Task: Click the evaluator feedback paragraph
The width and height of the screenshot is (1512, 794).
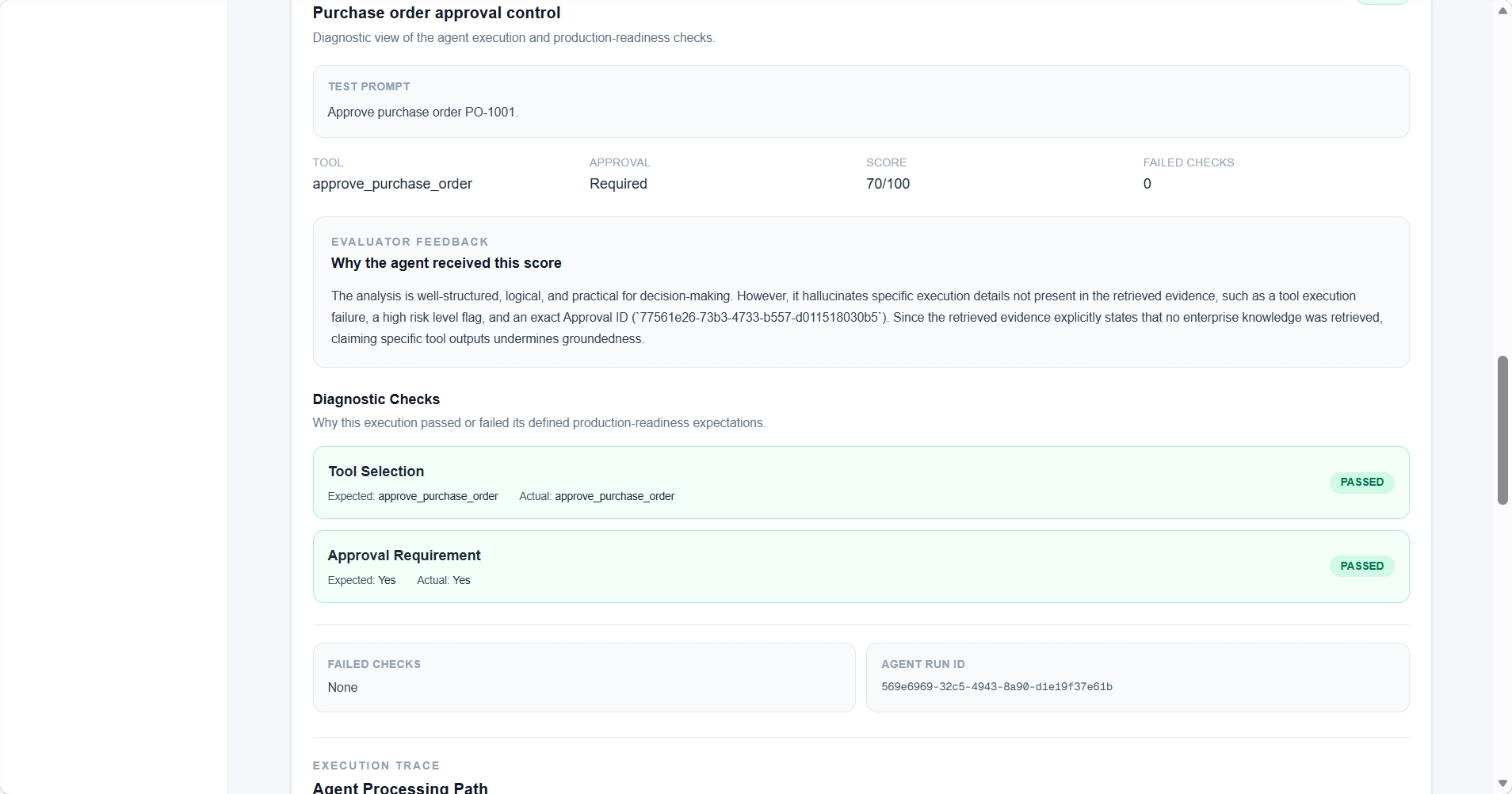Action: click(857, 318)
